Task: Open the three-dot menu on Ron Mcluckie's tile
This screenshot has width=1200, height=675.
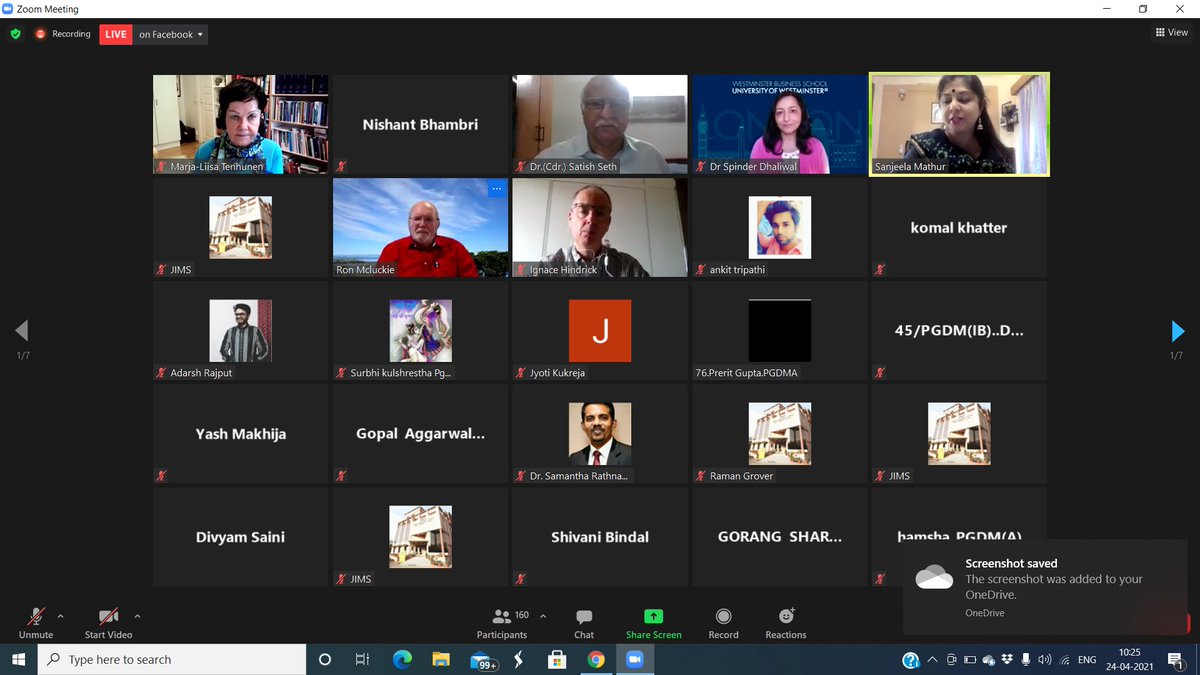Action: coord(497,188)
